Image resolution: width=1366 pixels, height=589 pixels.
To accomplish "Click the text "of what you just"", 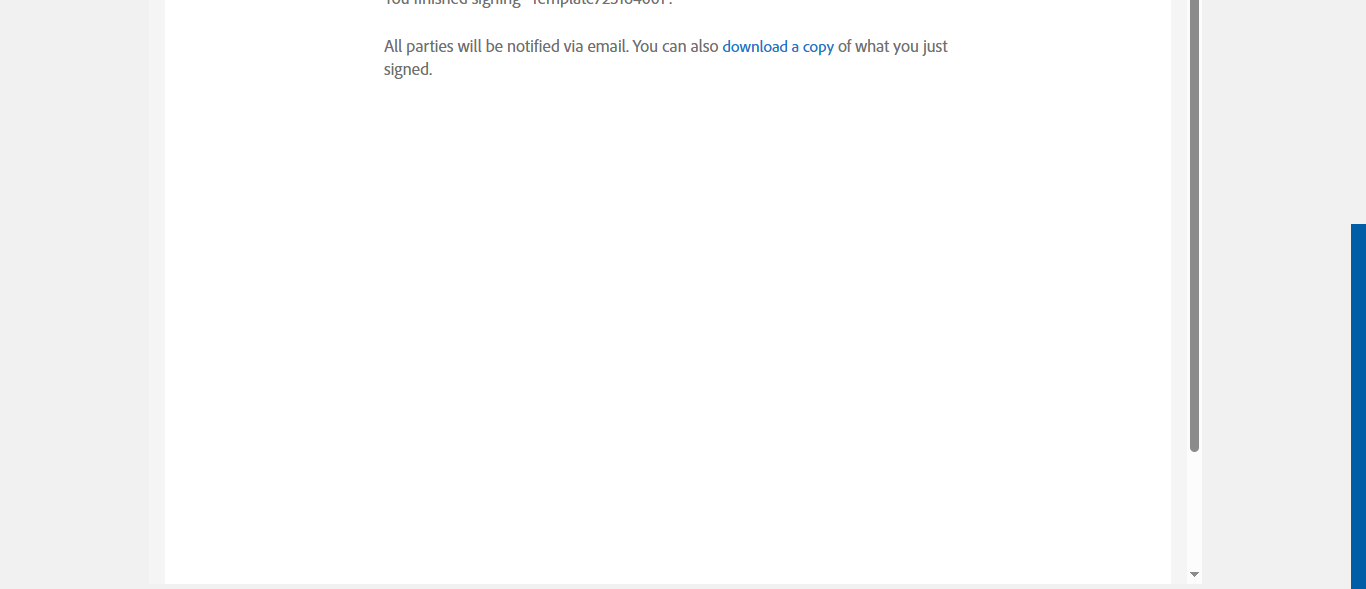I will pyautogui.click(x=892, y=47).
